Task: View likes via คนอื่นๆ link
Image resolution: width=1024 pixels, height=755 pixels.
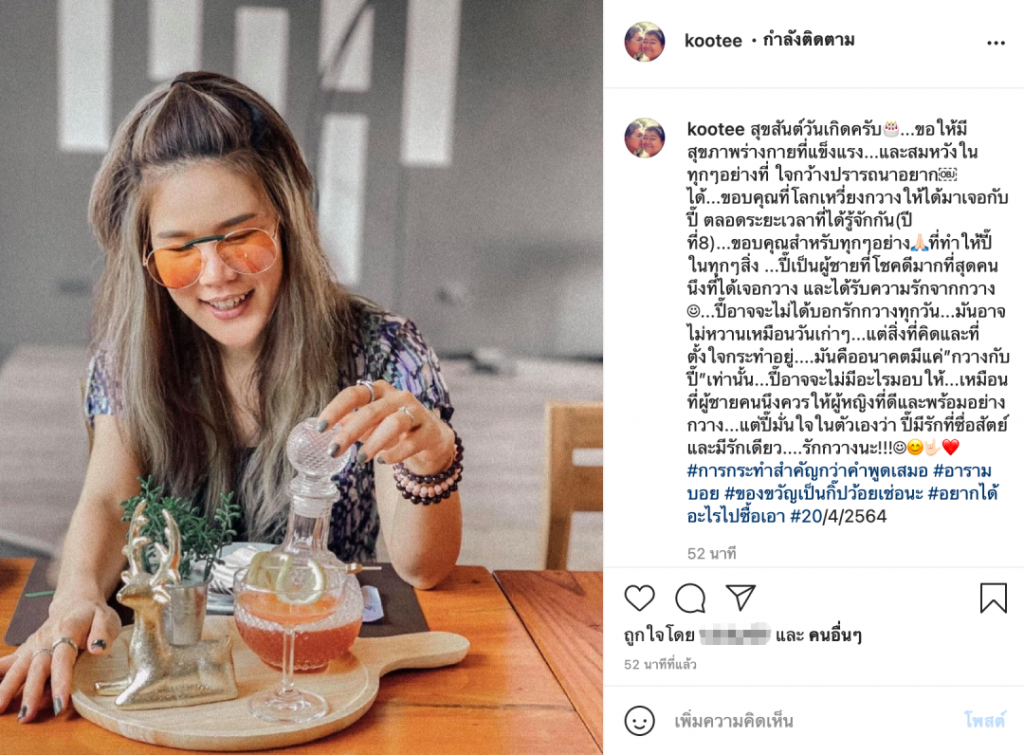Action: 835,635
